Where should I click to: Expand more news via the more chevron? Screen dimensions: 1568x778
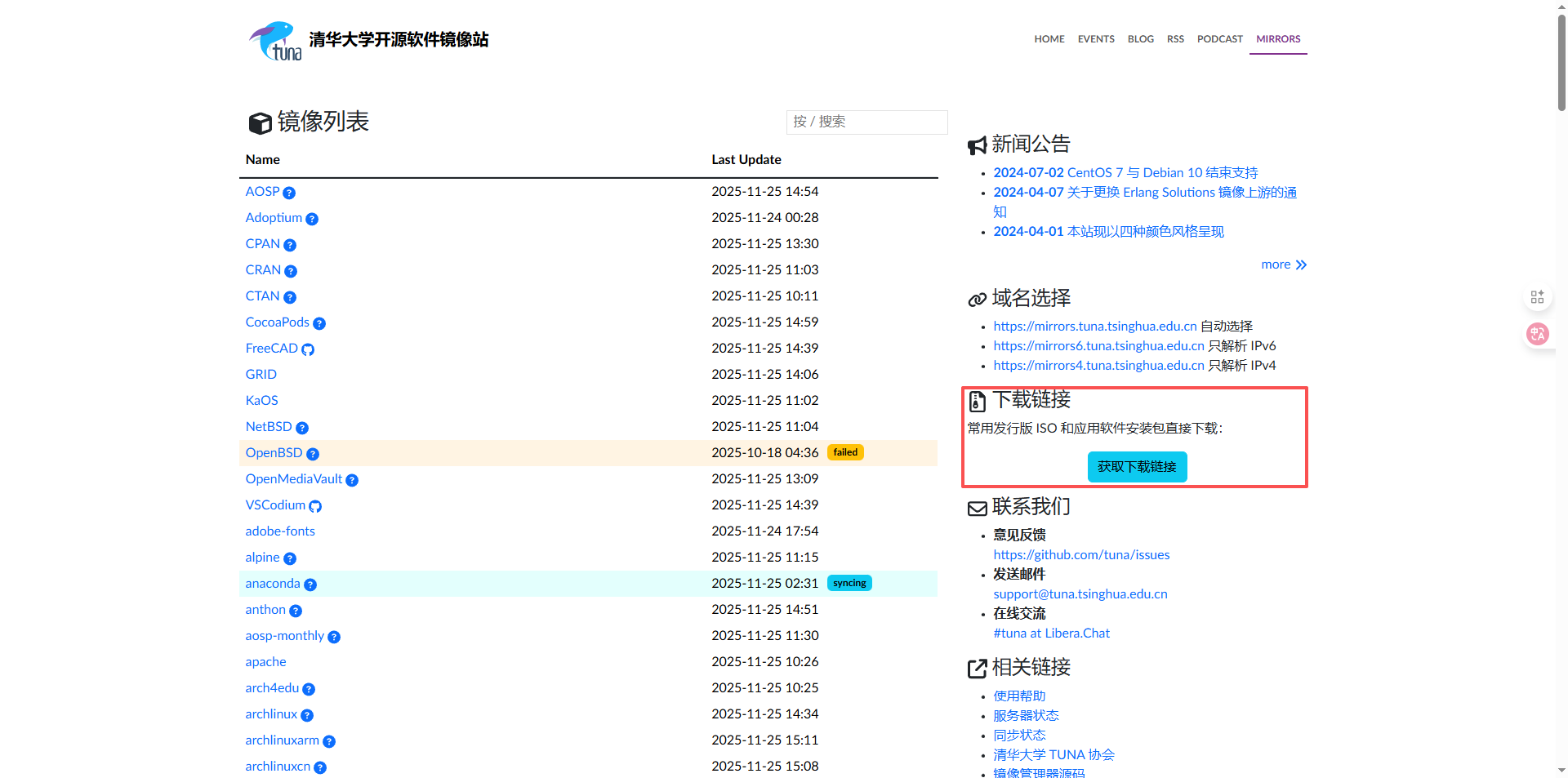[1283, 265]
